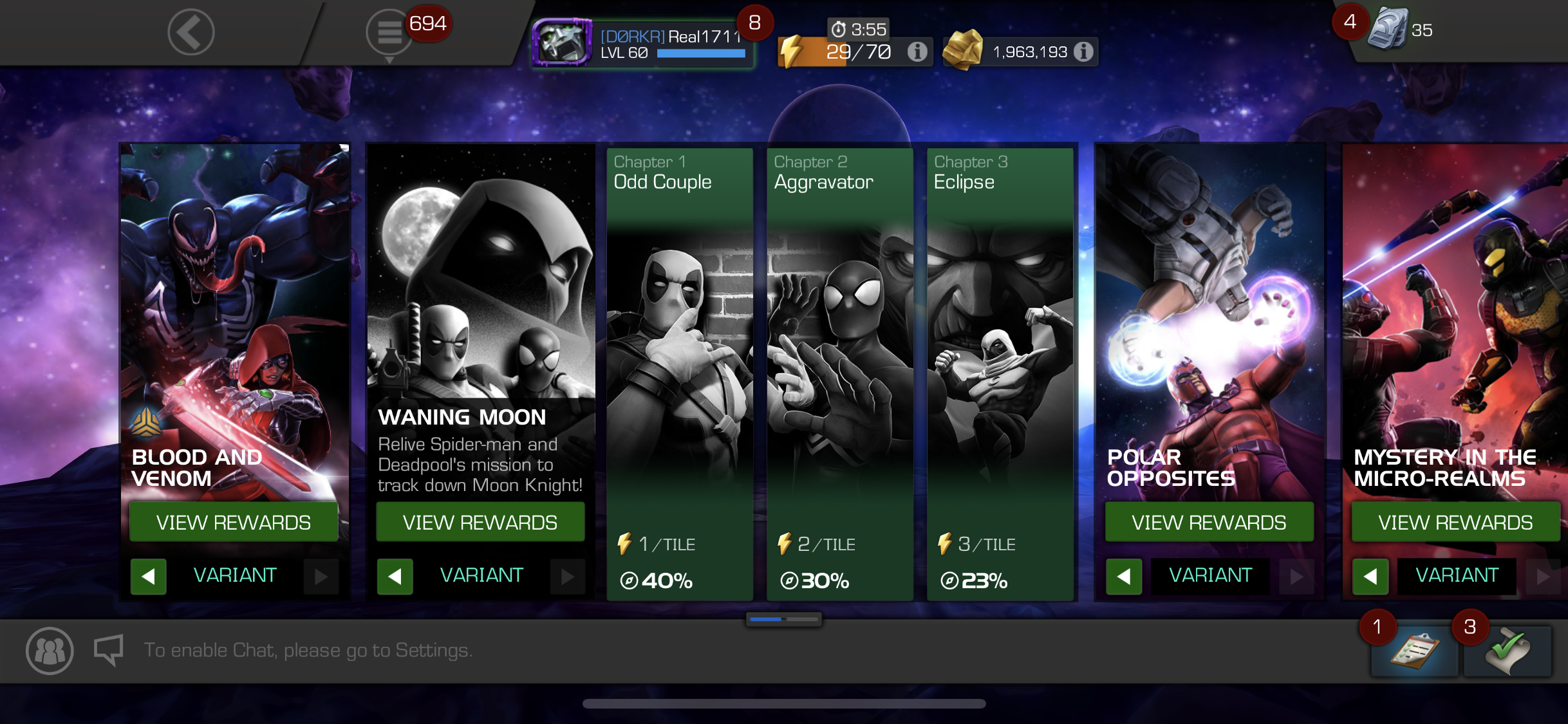Select Chapter 2 Aggravator
Viewport: 1568px width, 724px height.
[x=840, y=374]
